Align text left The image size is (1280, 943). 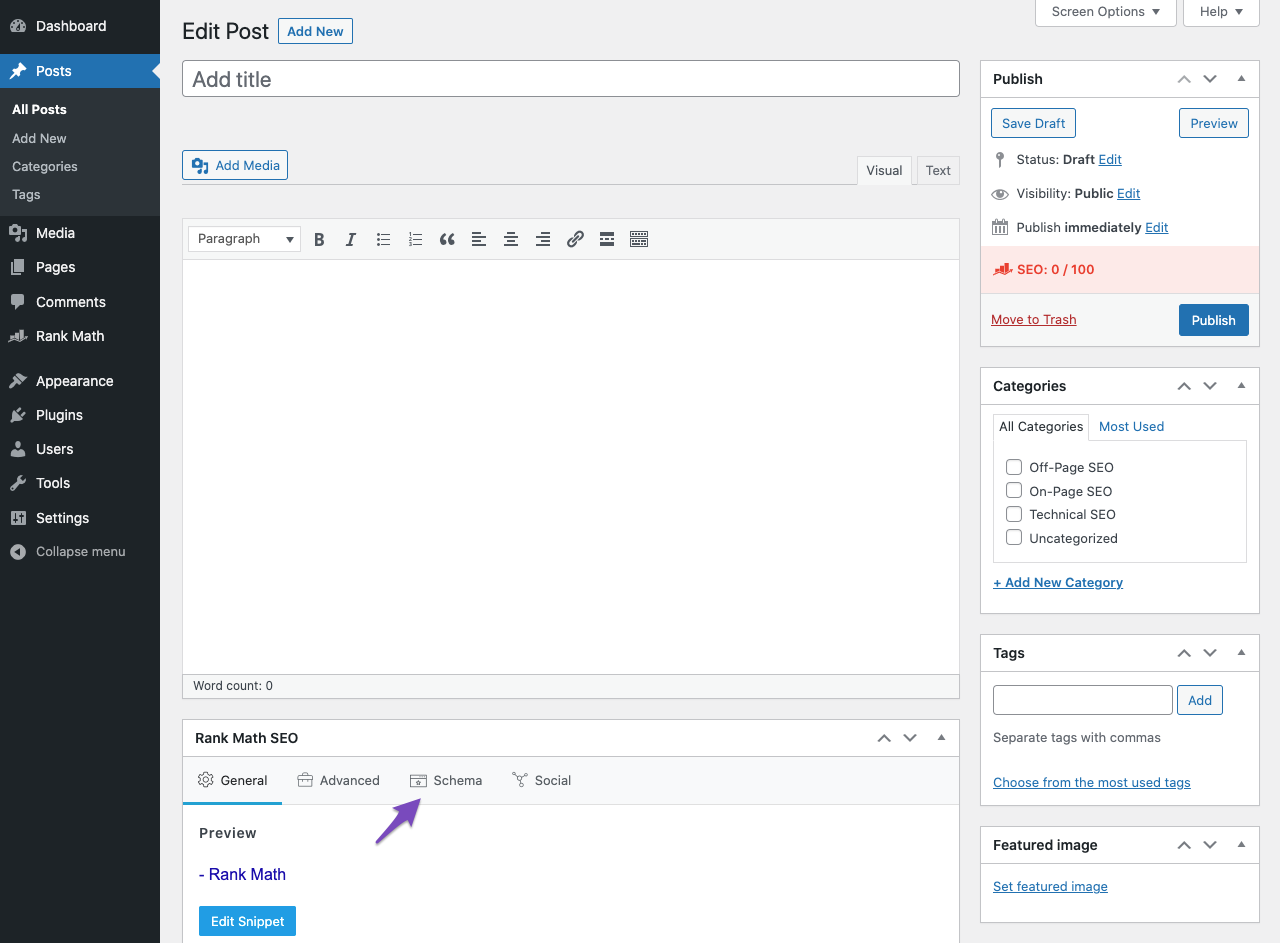479,239
